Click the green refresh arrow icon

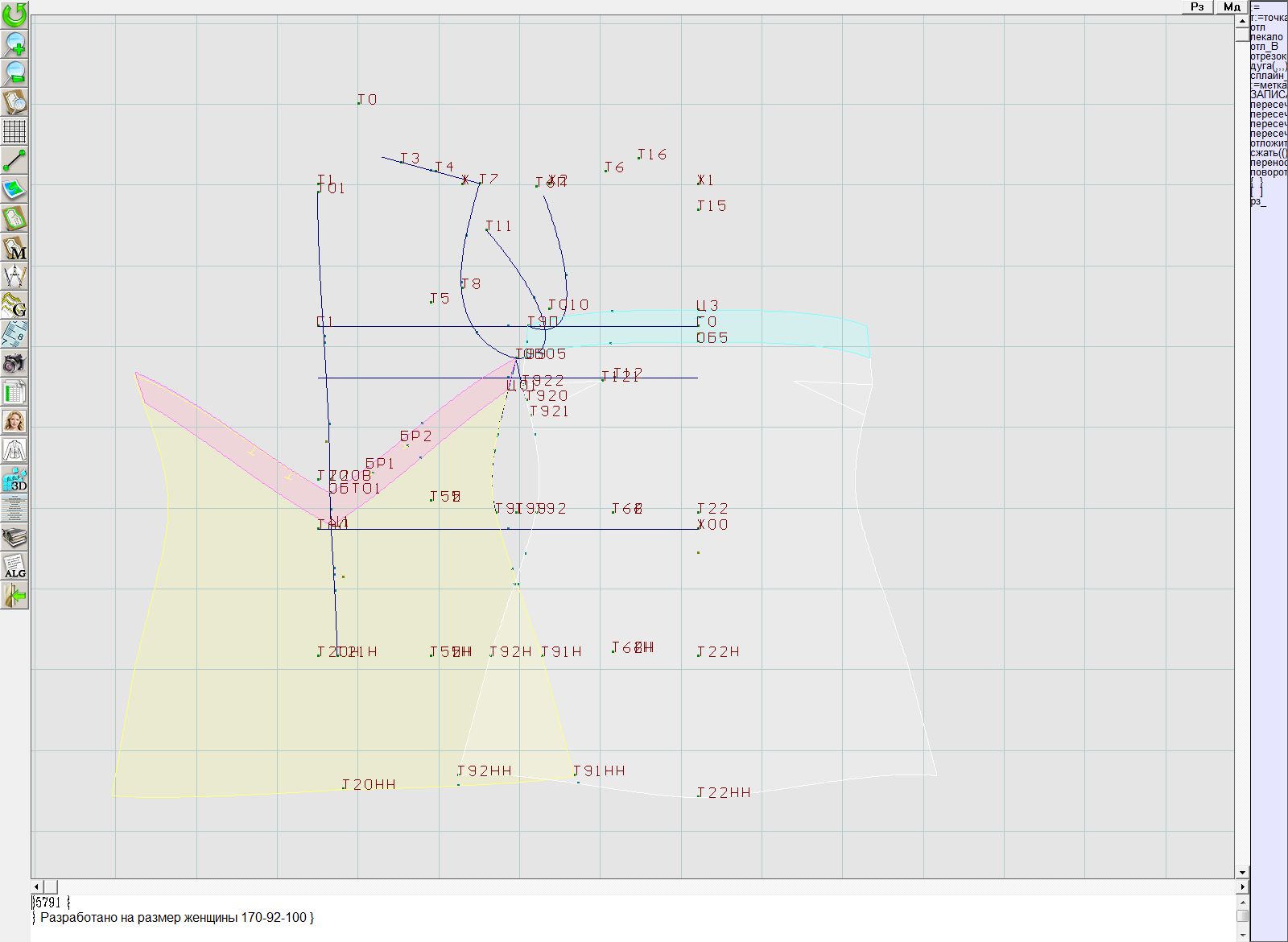point(14,14)
